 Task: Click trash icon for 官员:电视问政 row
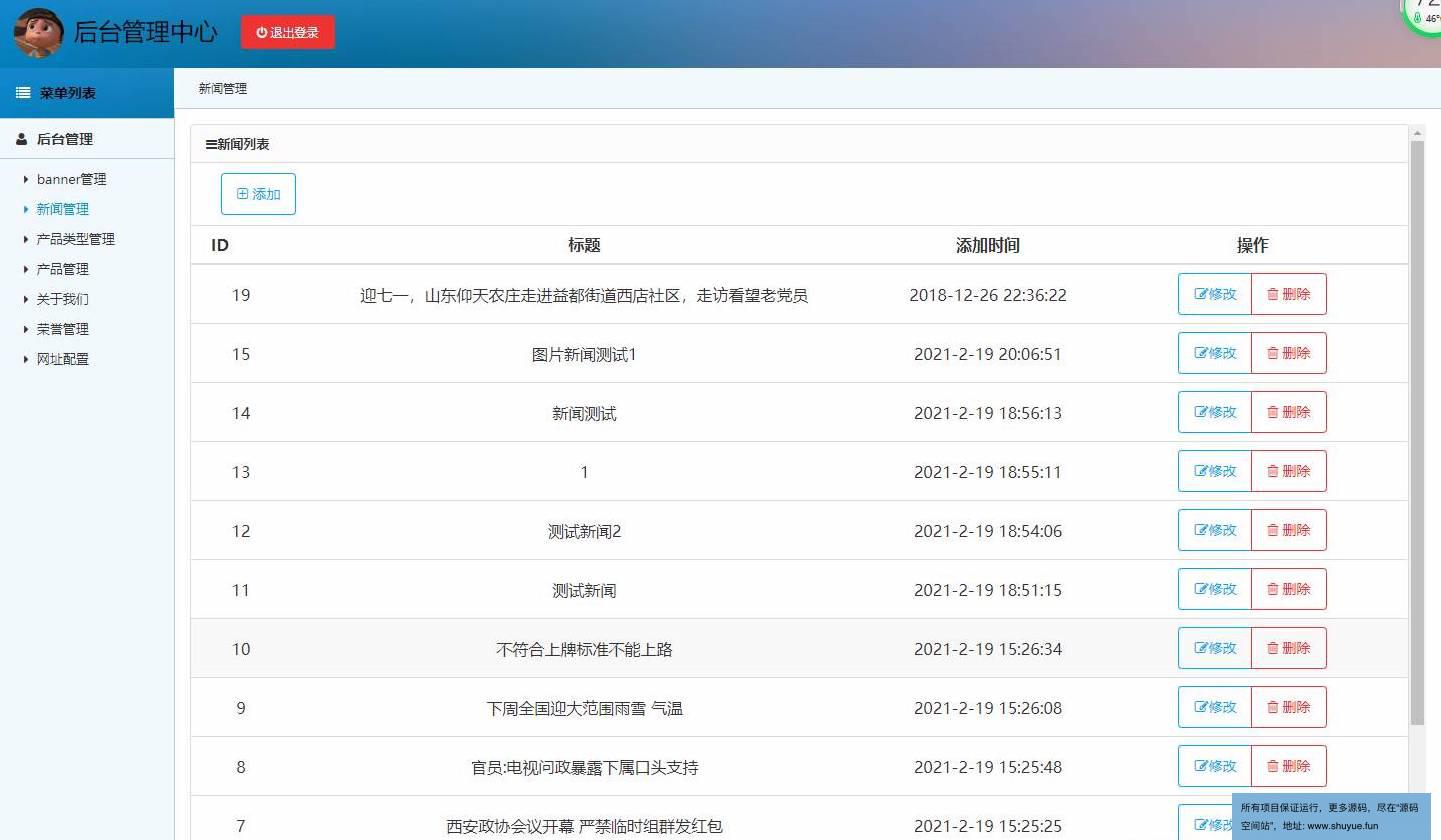click(1273, 766)
